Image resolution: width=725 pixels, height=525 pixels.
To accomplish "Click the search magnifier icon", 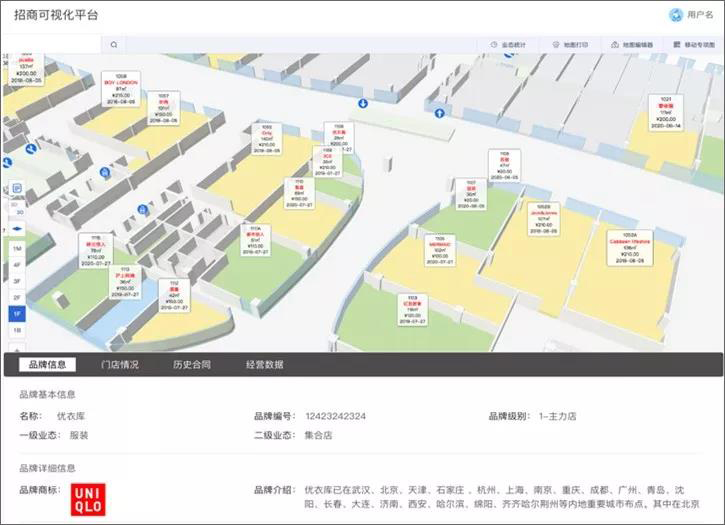I will click(x=115, y=45).
